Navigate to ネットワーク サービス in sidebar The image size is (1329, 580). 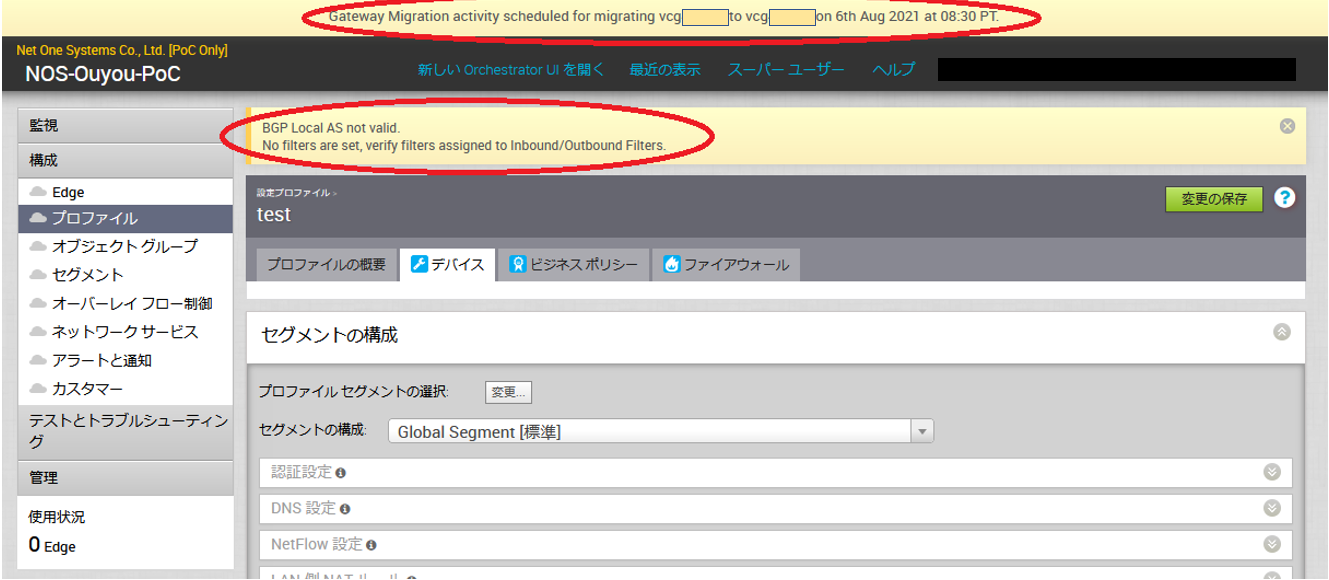point(126,332)
